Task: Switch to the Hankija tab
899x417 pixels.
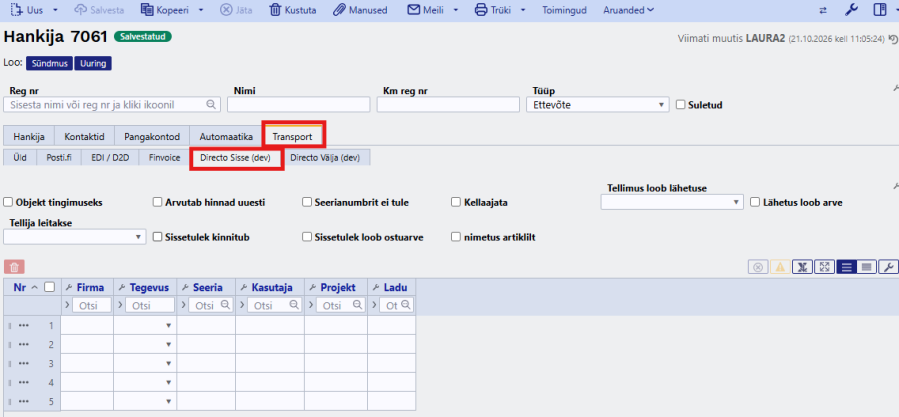Action: click(29, 137)
